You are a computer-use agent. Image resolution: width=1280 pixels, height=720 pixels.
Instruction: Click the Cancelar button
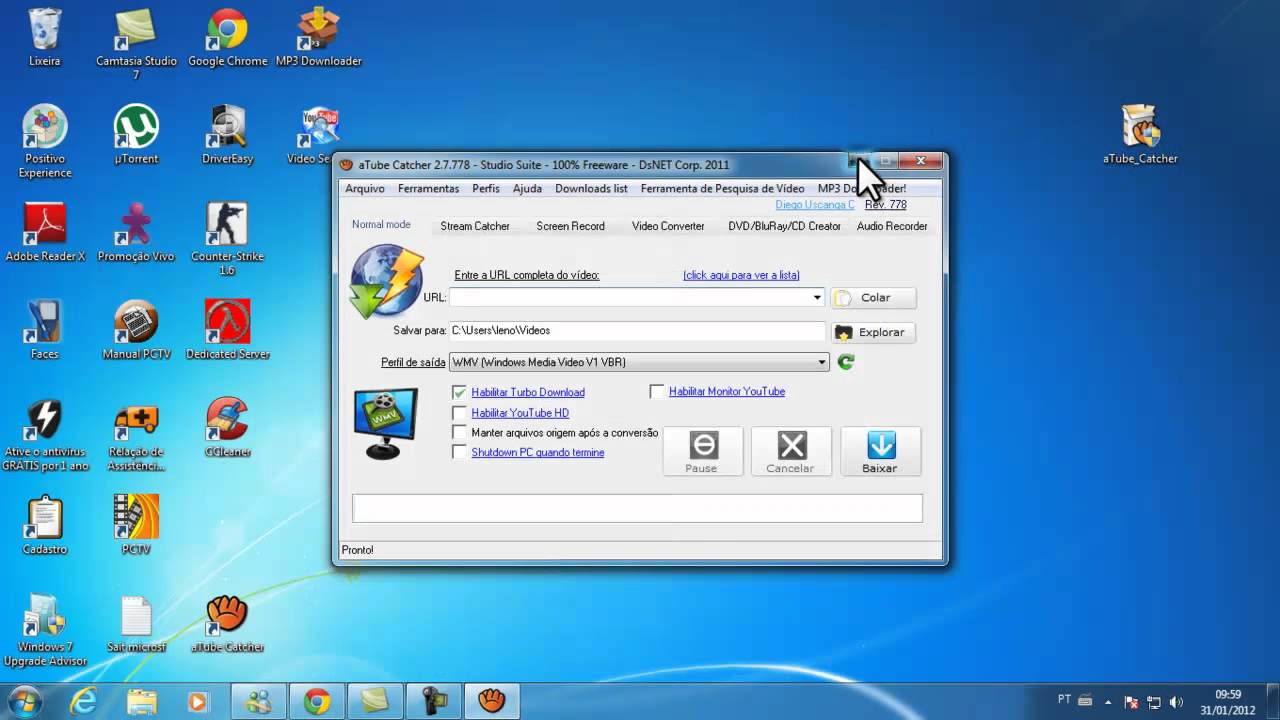(x=791, y=451)
